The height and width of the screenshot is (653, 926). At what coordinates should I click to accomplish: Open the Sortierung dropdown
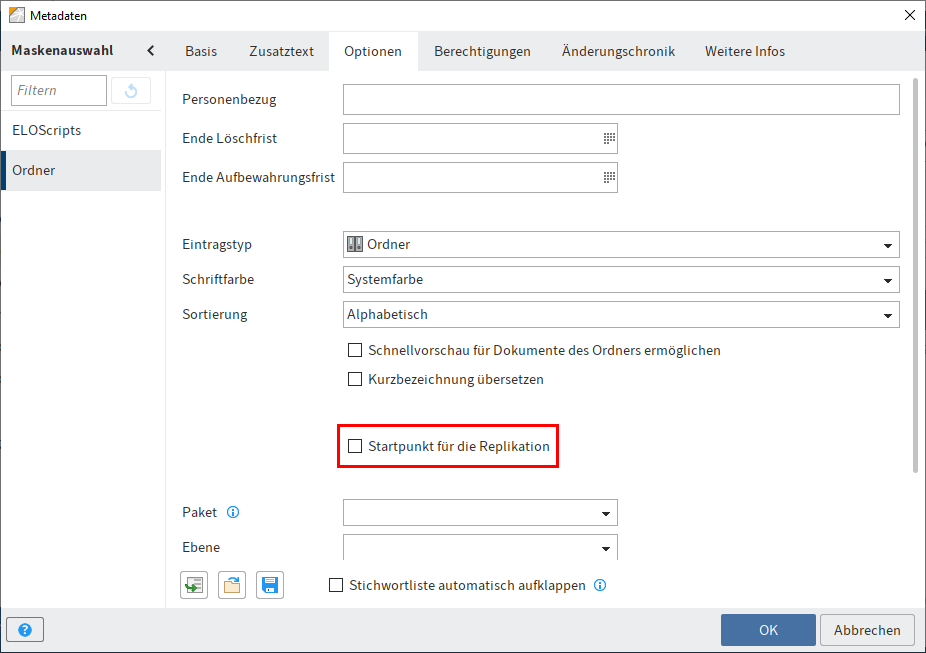click(621, 315)
